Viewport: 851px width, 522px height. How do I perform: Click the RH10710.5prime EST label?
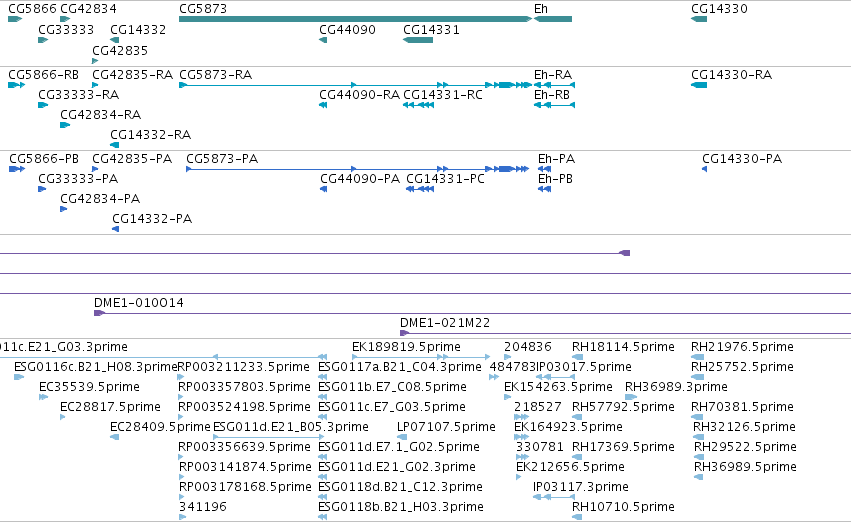(623, 507)
